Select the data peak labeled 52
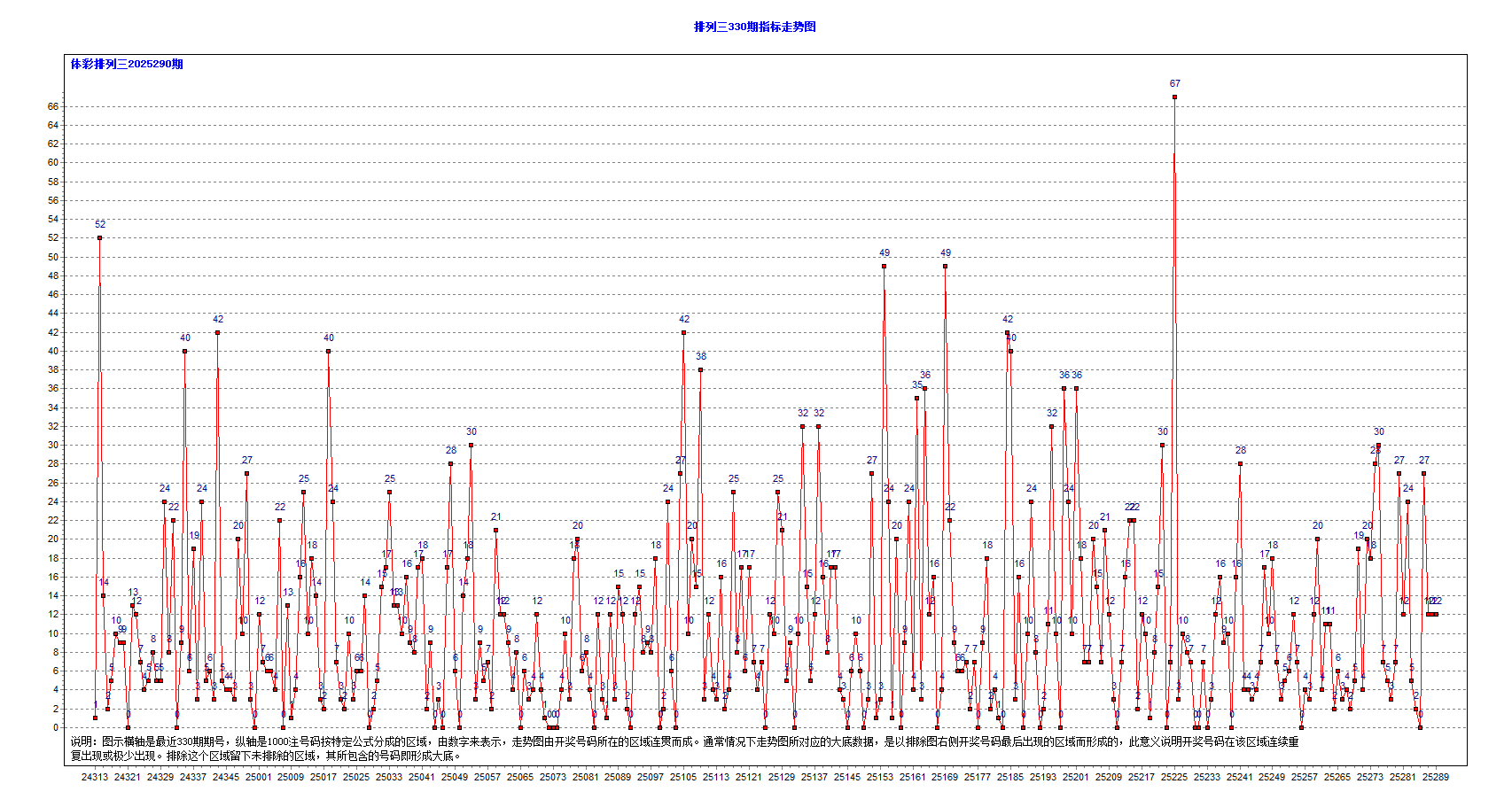The height and width of the screenshot is (807, 1512). tap(99, 237)
